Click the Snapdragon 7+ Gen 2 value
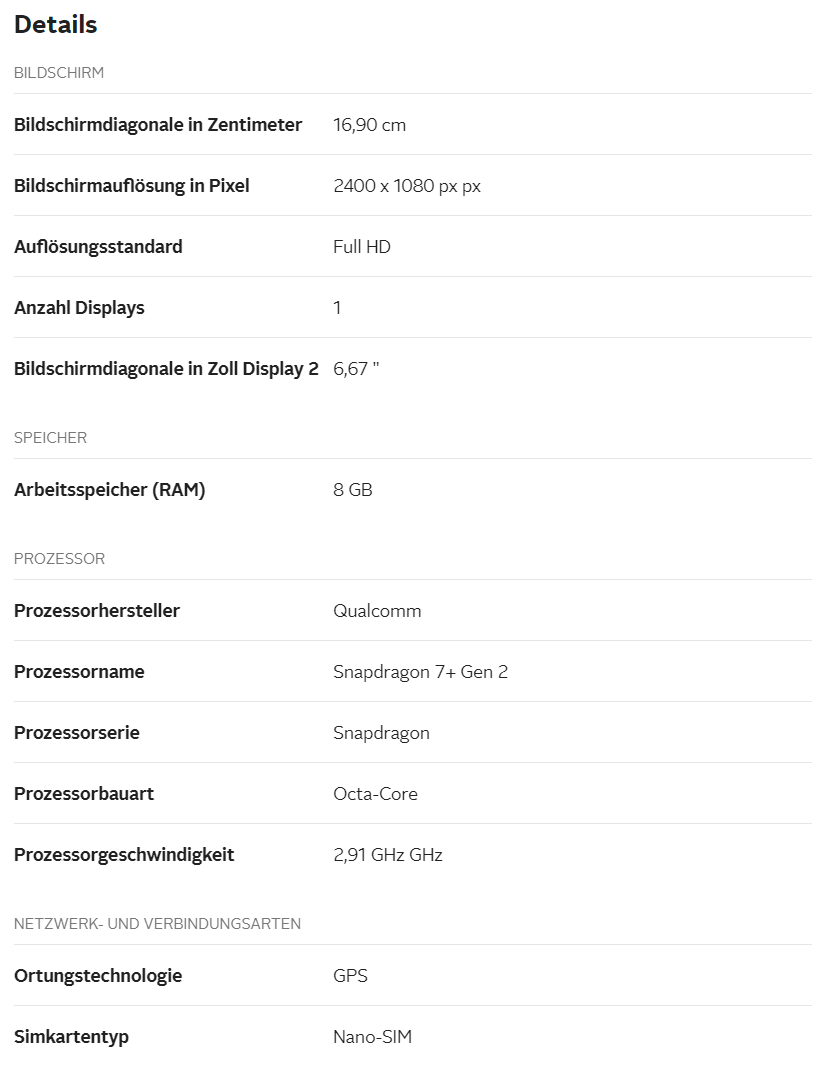Screen dimensions: 821x1075 pyautogui.click(x=420, y=672)
